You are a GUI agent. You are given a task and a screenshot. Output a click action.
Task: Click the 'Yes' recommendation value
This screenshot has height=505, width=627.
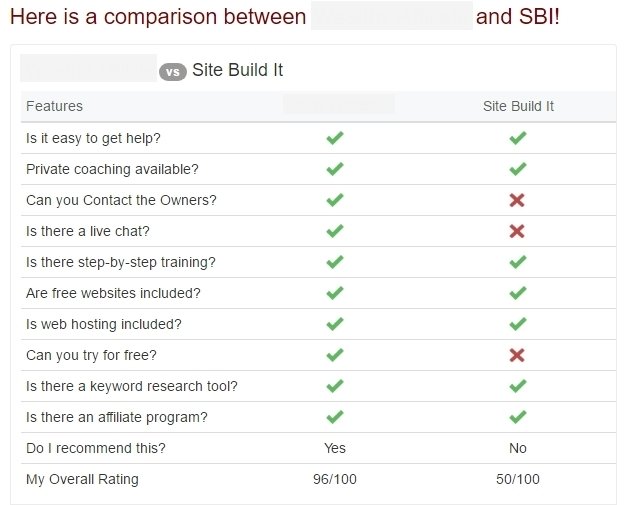tap(335, 448)
